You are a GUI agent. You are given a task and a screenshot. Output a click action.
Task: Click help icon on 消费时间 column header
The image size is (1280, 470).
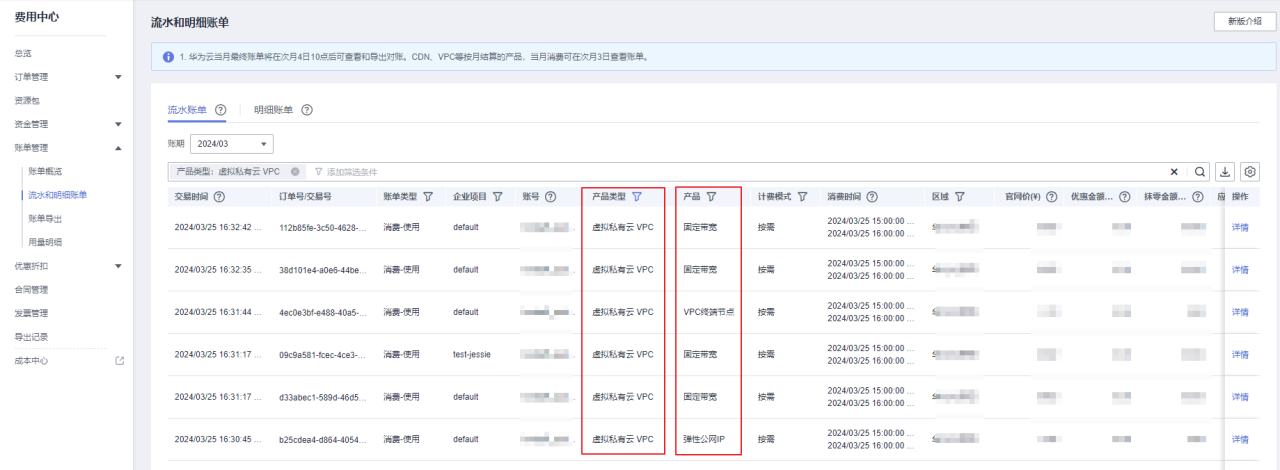[873, 197]
